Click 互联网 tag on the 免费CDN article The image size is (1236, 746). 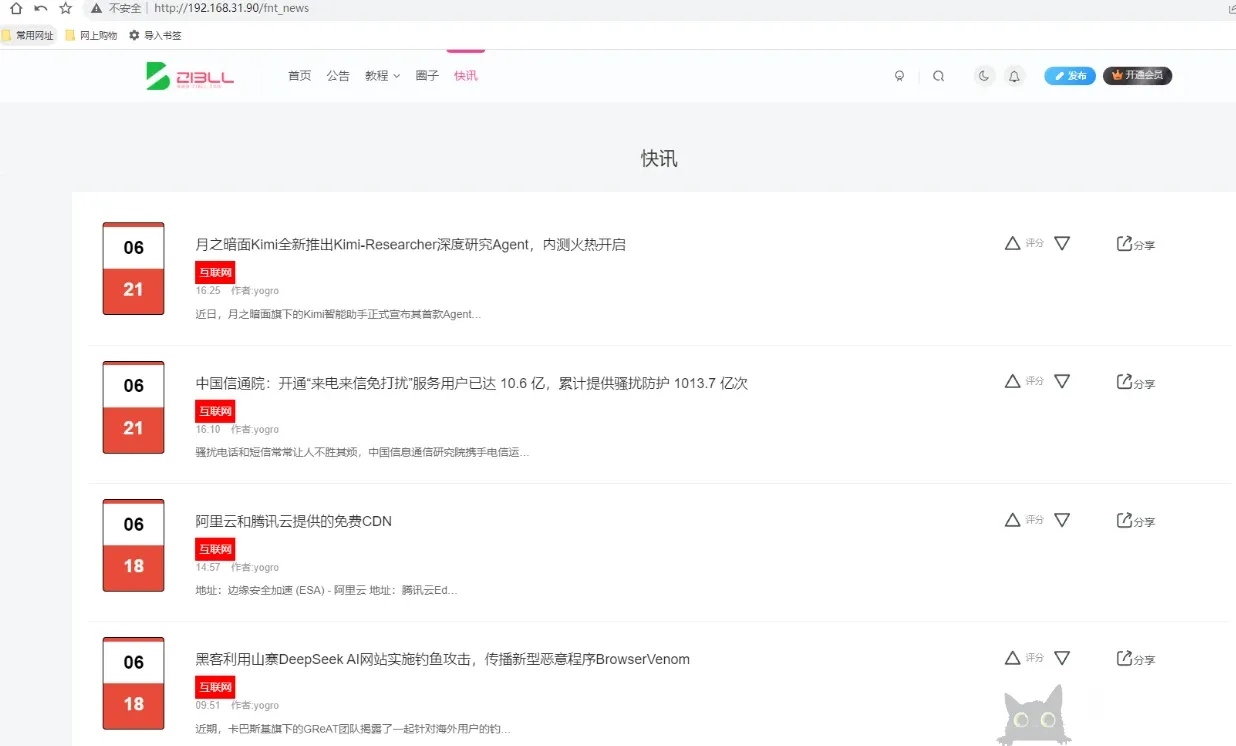click(215, 549)
